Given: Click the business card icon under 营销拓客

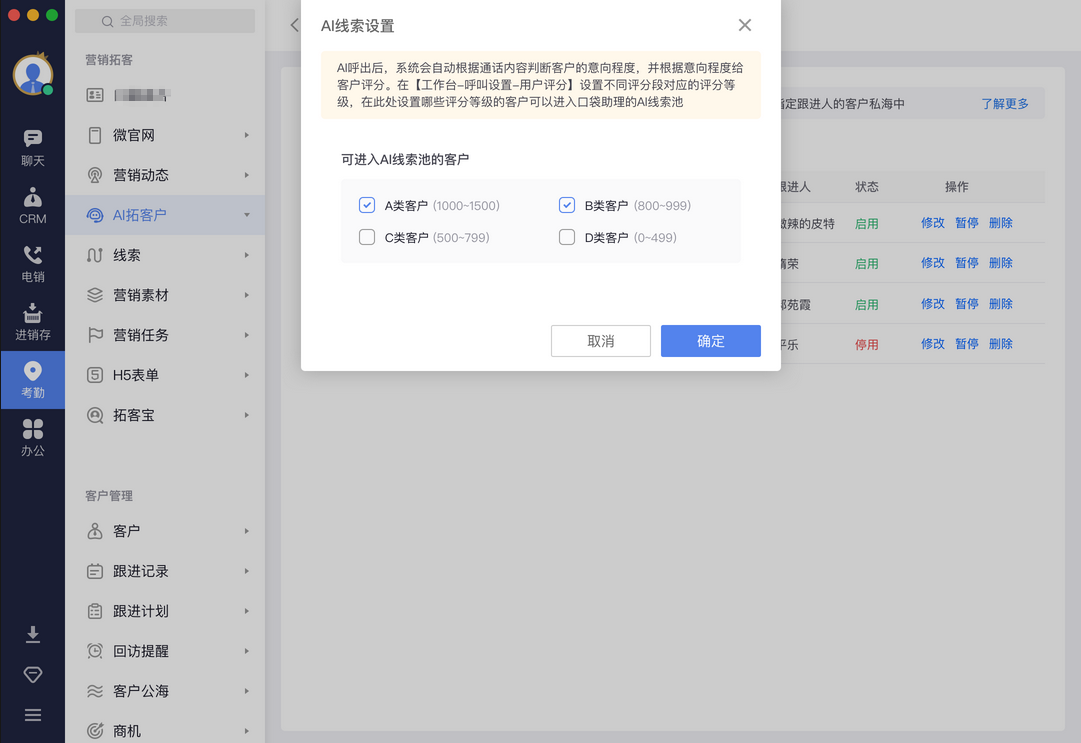Looking at the screenshot, I should point(95,95).
